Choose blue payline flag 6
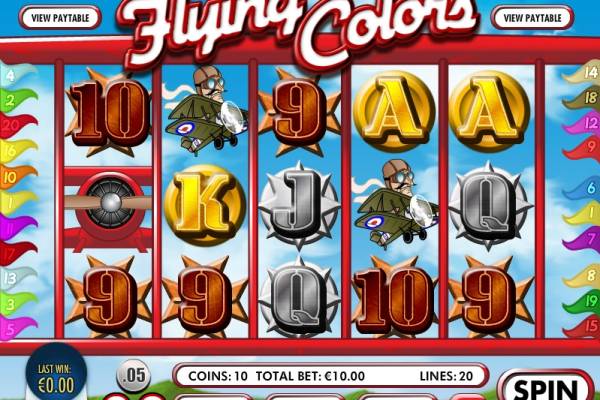The width and height of the screenshot is (600, 400). (x=582, y=188)
